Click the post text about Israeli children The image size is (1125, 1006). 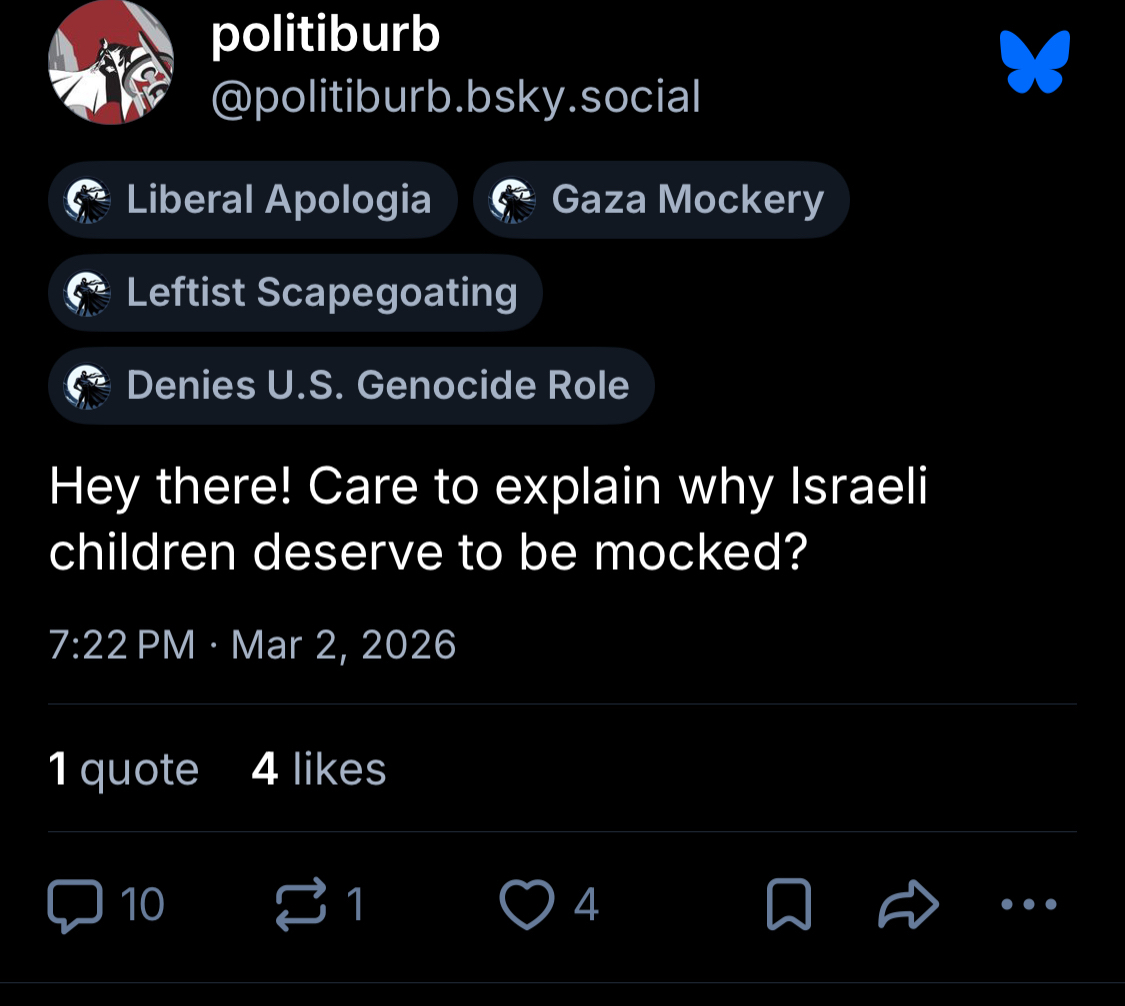(488, 519)
